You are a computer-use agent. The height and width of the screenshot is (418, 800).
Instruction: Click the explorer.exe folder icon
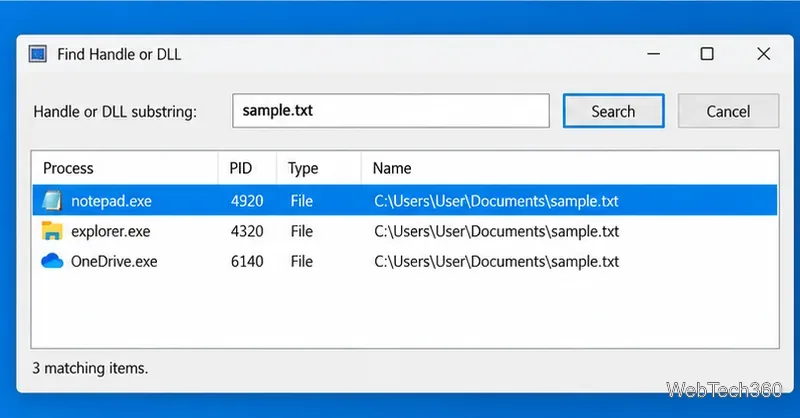[52, 231]
